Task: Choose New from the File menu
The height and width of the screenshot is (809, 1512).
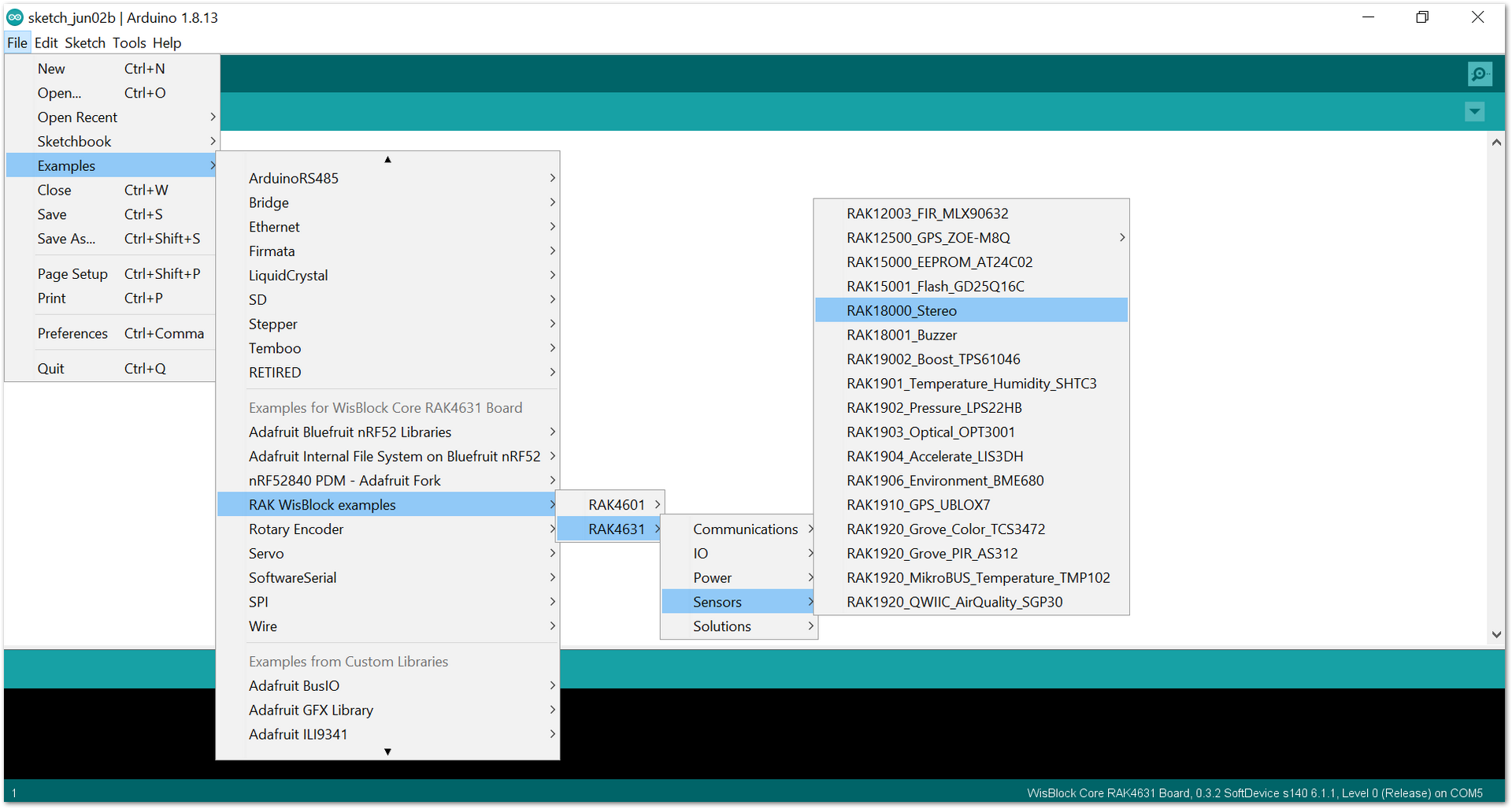Action: (111, 69)
